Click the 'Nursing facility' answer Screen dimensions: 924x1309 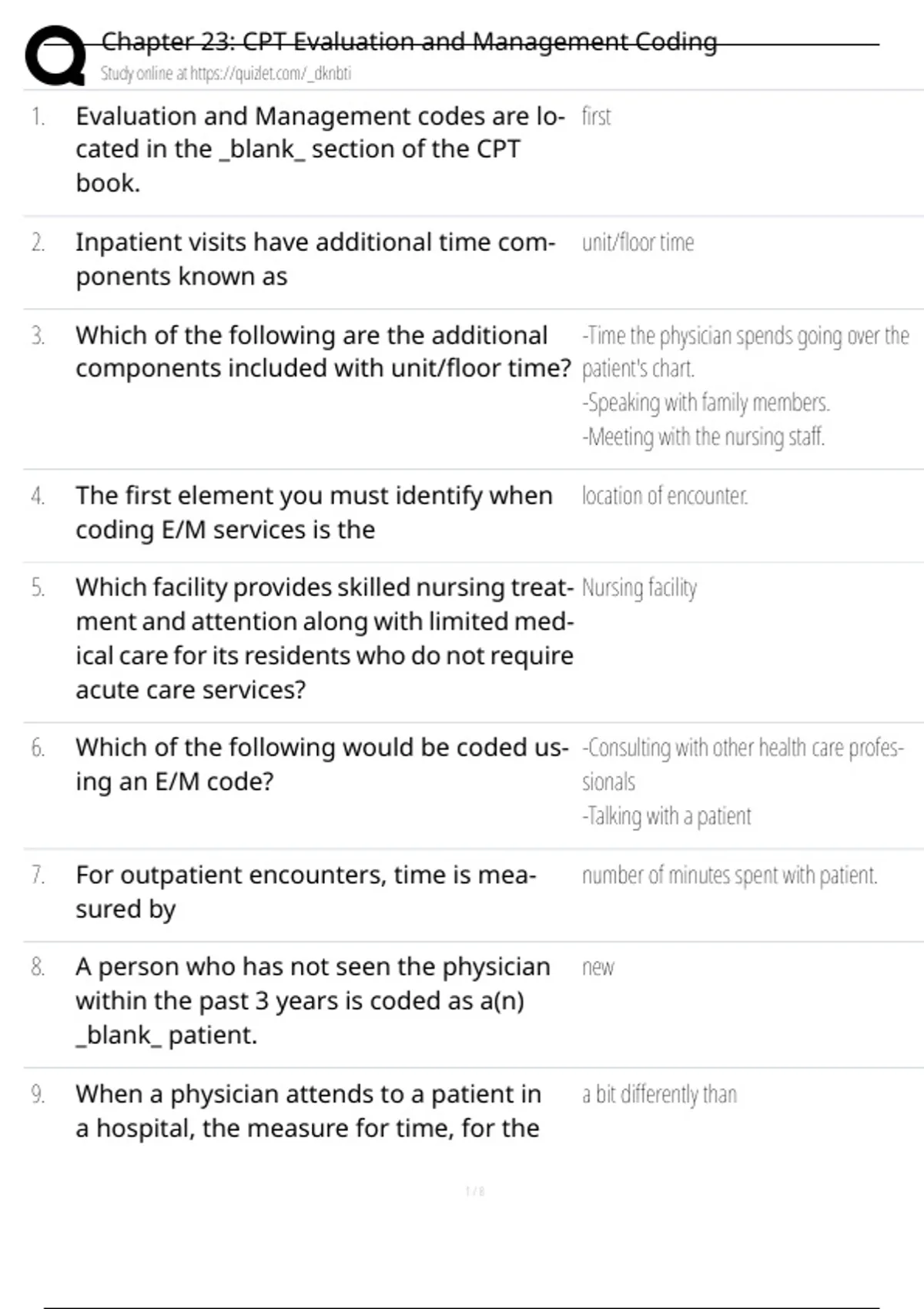639,588
